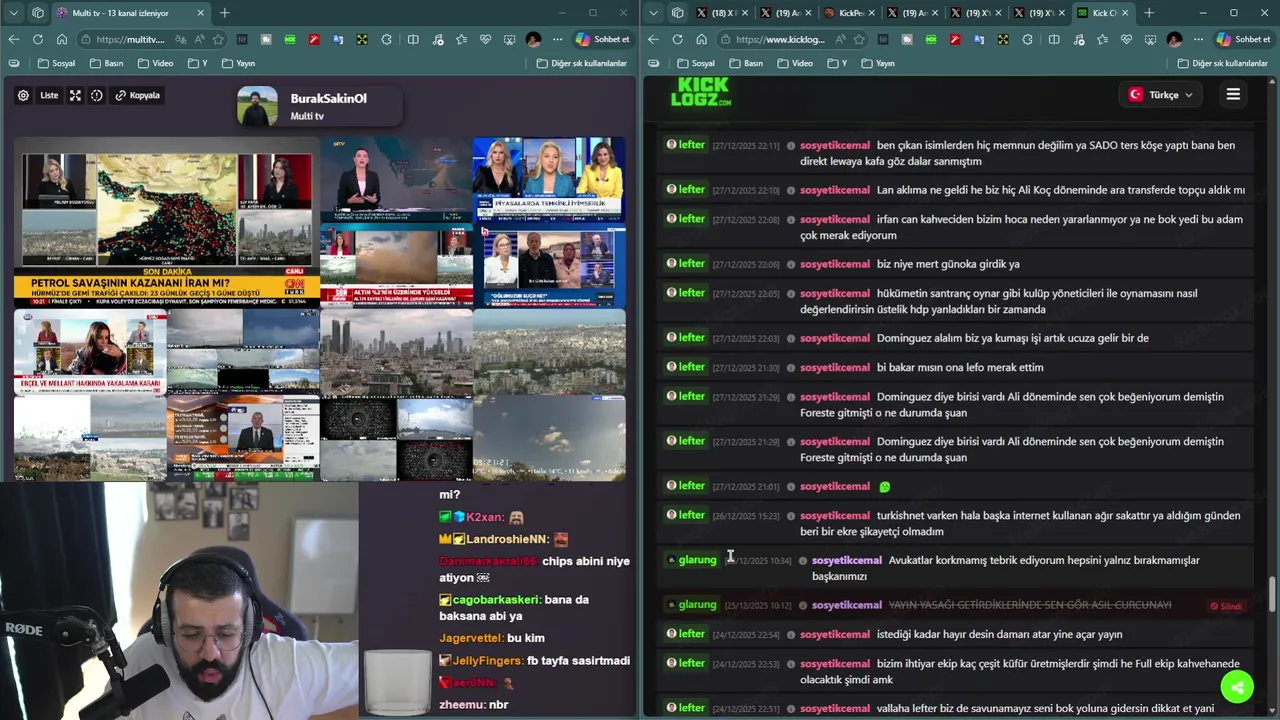Screen dimensions: 1280x720
Task: Open Browser essentials heart in Multi tv window
Action: pos(485,39)
